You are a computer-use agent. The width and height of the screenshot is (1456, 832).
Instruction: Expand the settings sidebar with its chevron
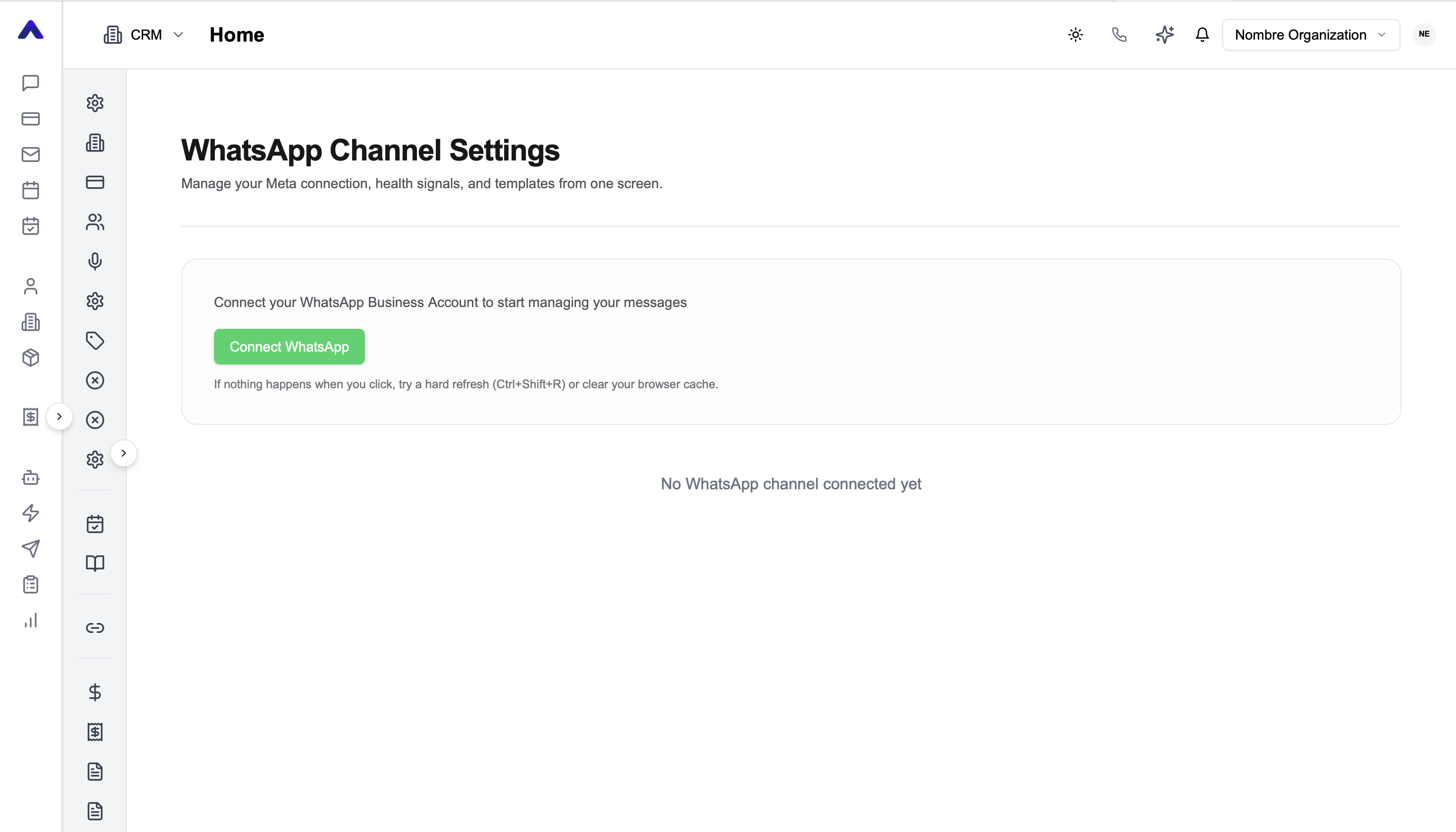click(123, 453)
